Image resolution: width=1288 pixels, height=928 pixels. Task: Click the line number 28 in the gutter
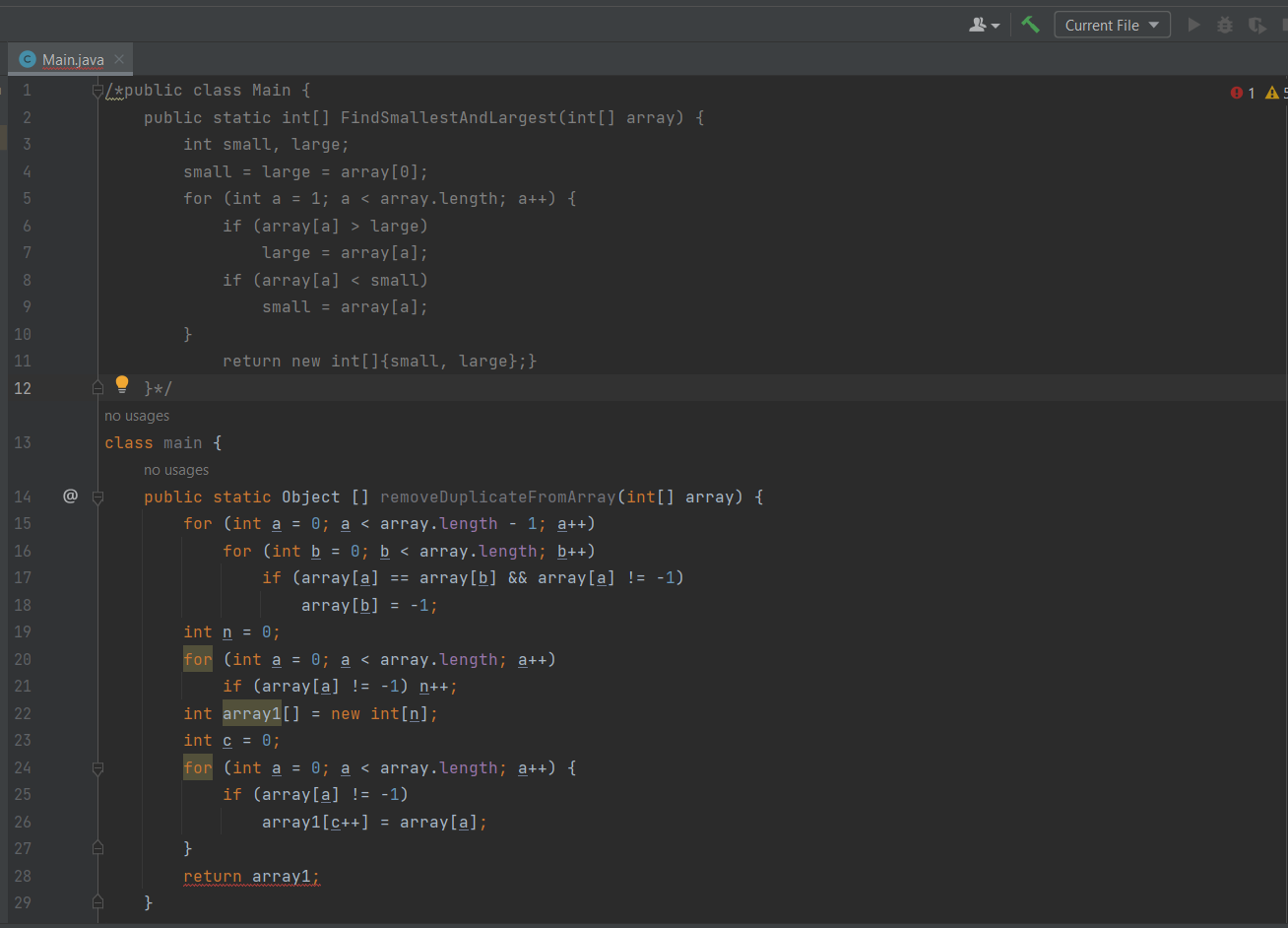click(x=23, y=877)
